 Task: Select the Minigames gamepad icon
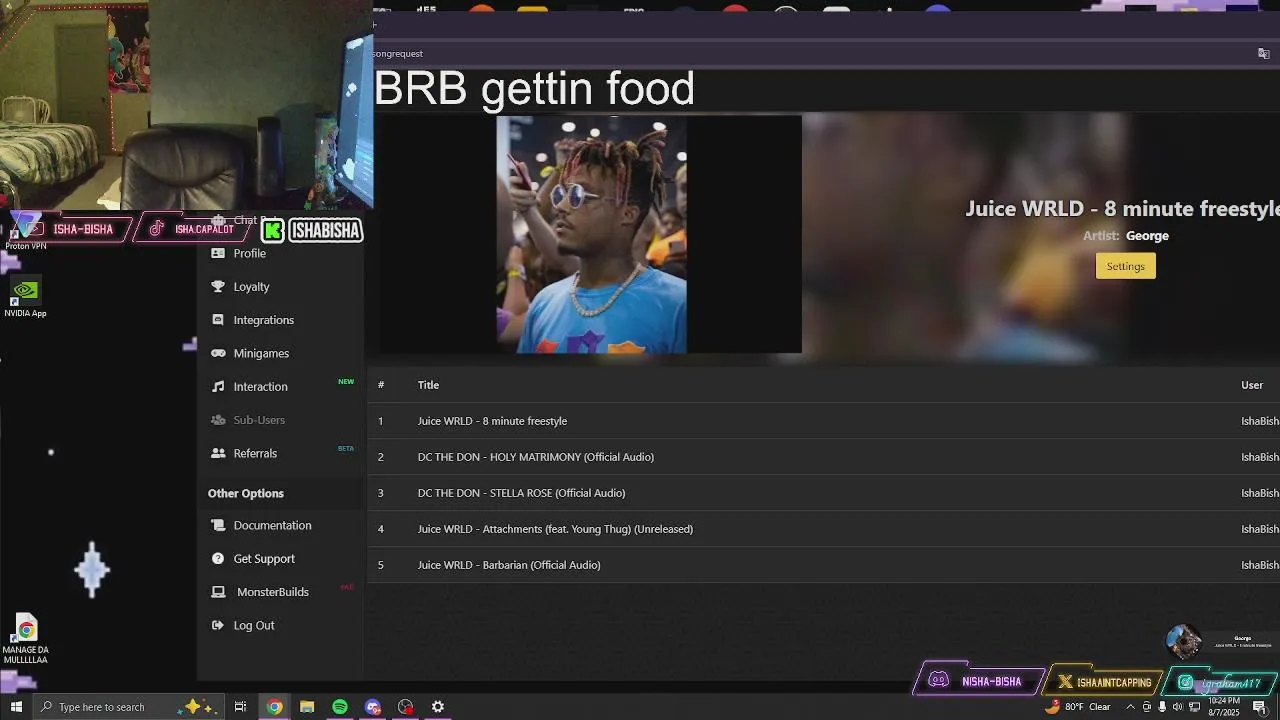(218, 353)
